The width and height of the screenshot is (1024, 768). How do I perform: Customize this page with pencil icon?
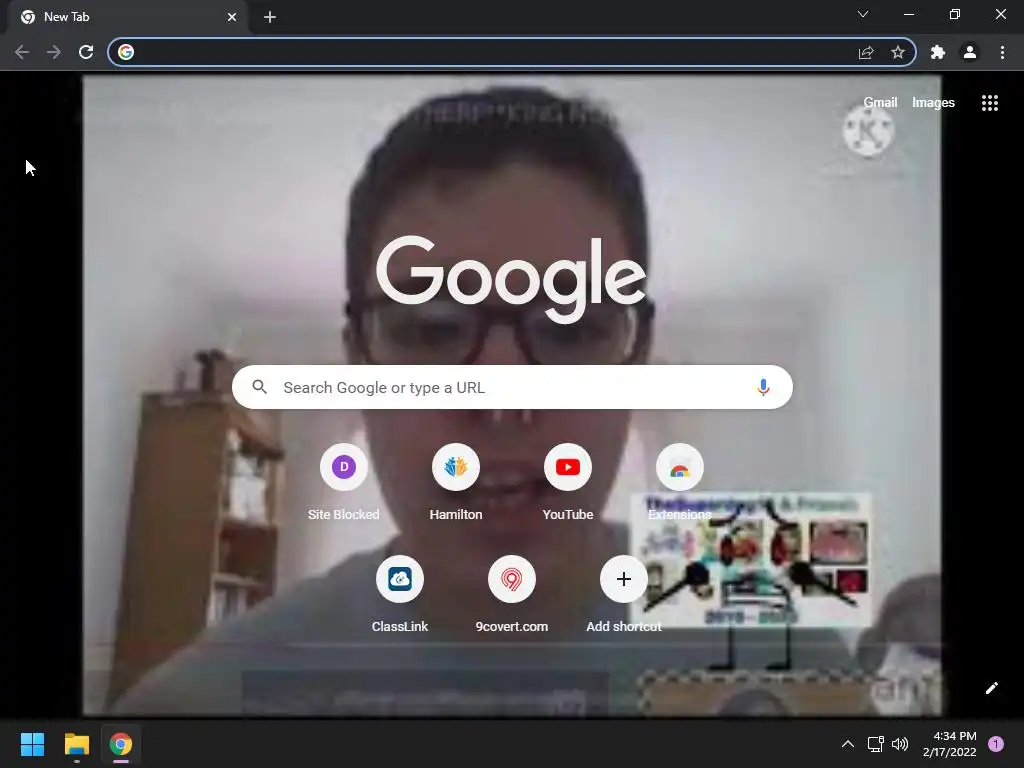pyautogui.click(x=991, y=688)
